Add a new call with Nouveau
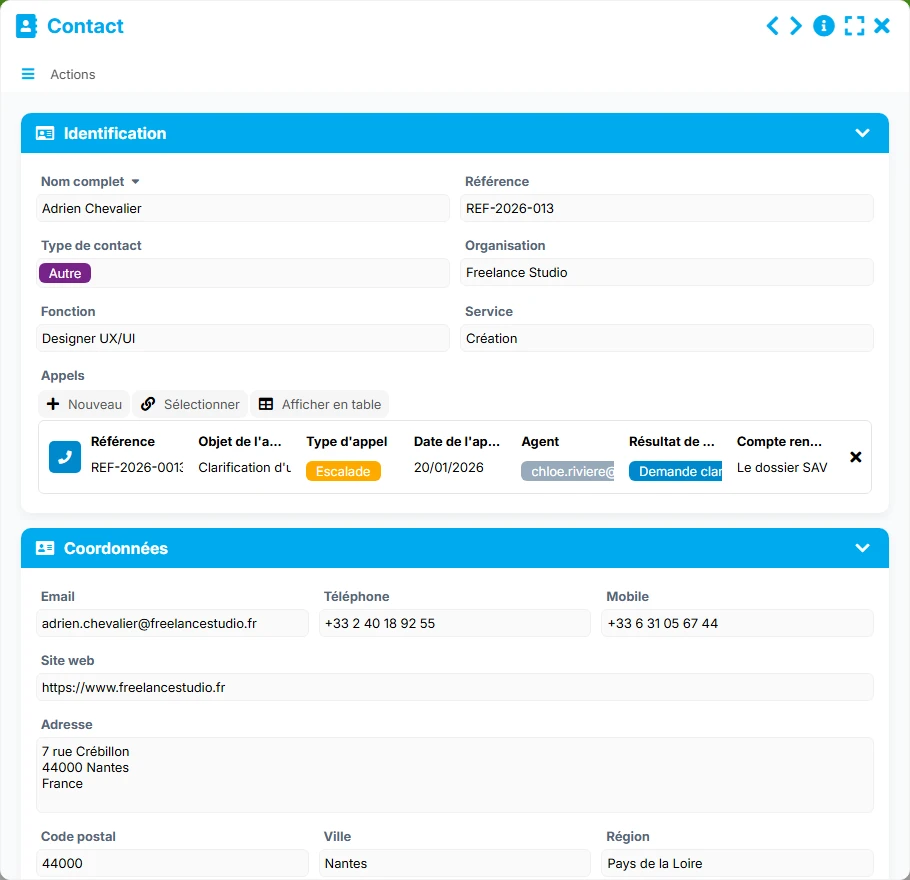This screenshot has width=910, height=880. click(84, 404)
